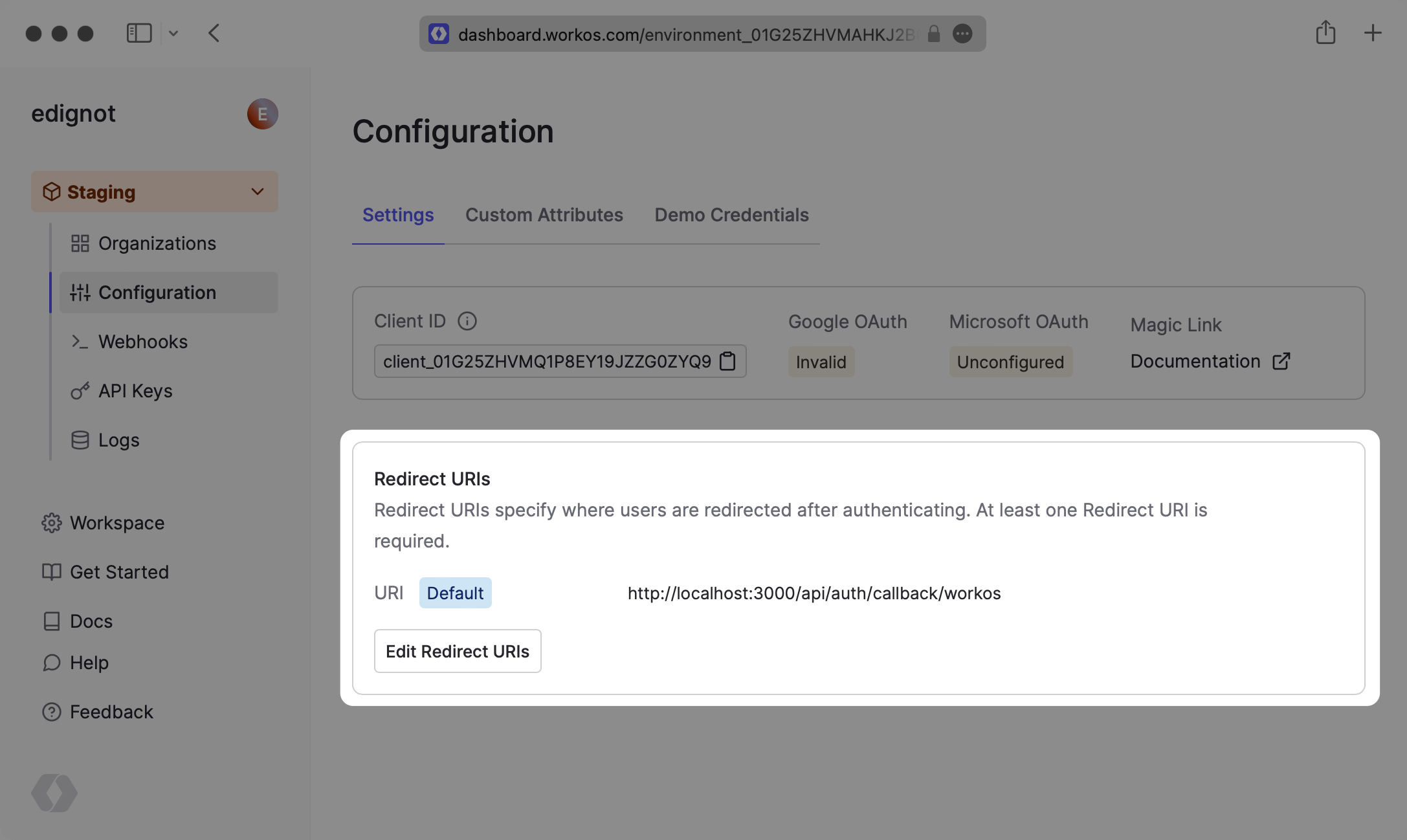
Task: Switch to the Custom Attributes tab
Action: point(544,215)
